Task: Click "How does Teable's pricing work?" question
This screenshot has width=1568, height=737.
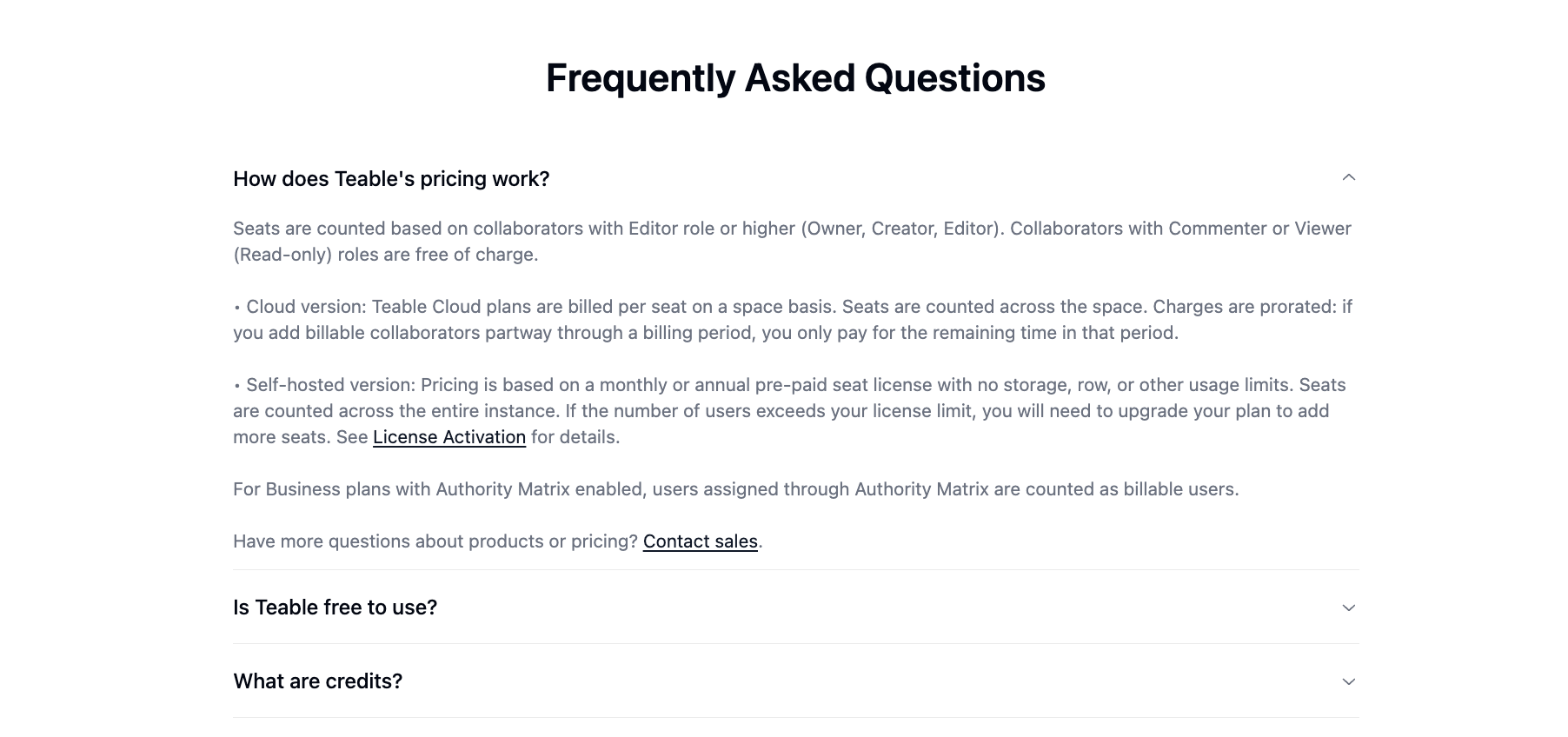Action: coord(391,179)
